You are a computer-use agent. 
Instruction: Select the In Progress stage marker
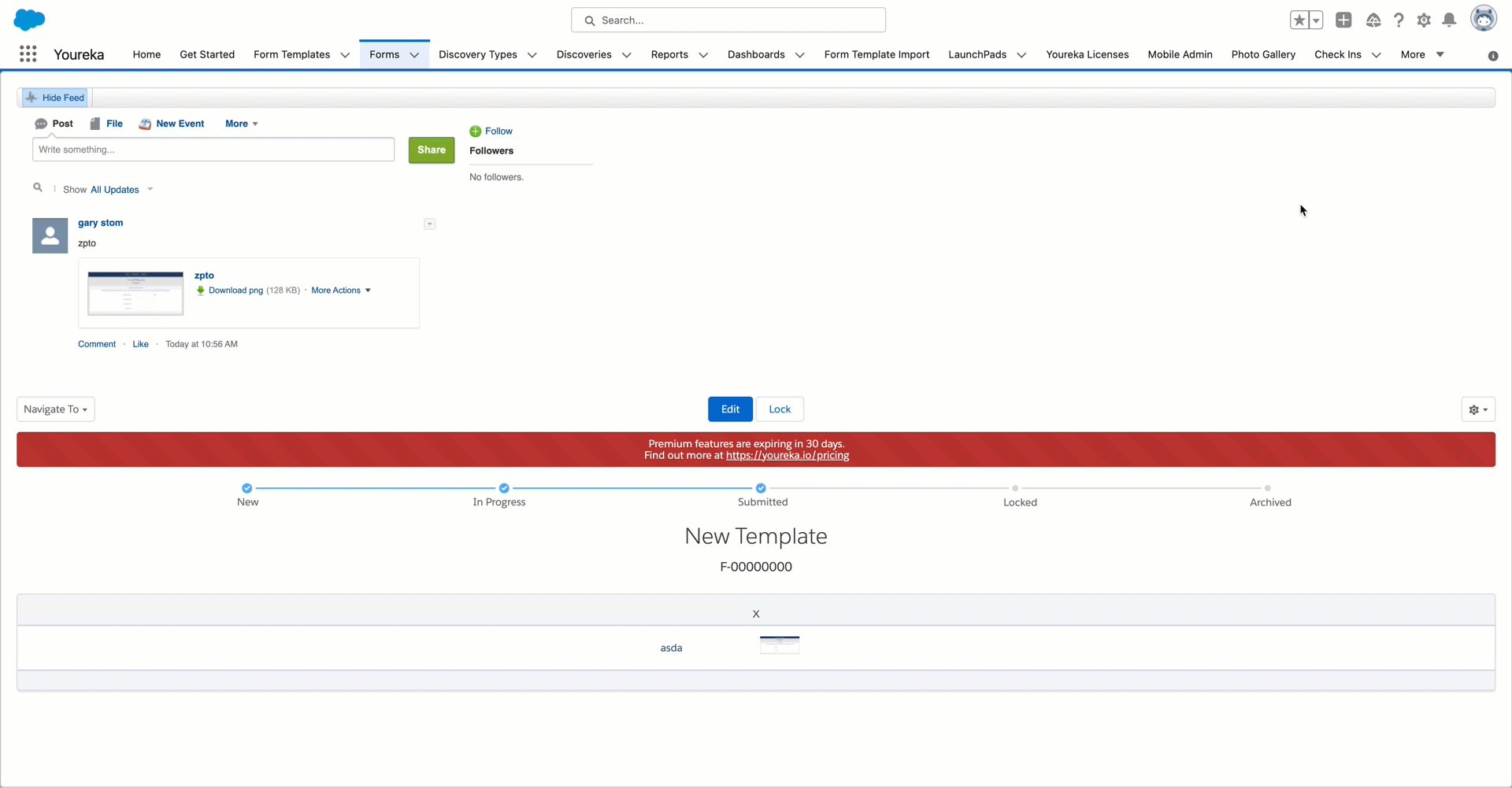[x=504, y=488]
